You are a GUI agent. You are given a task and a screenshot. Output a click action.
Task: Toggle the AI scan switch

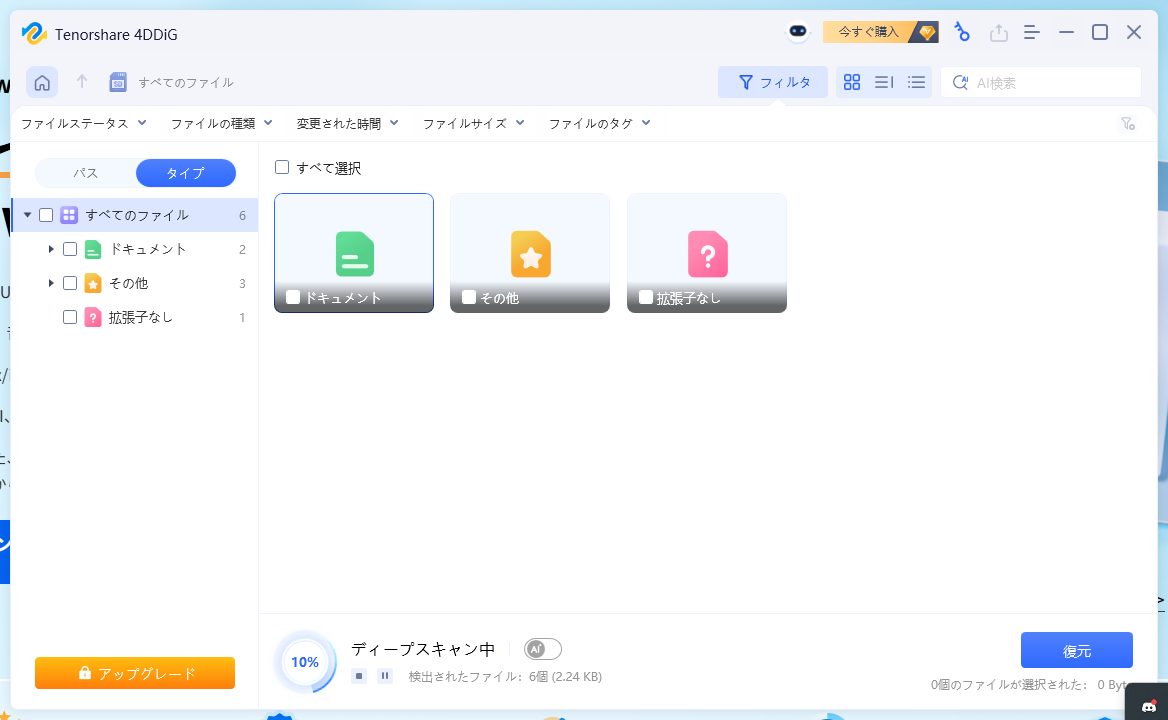point(543,649)
